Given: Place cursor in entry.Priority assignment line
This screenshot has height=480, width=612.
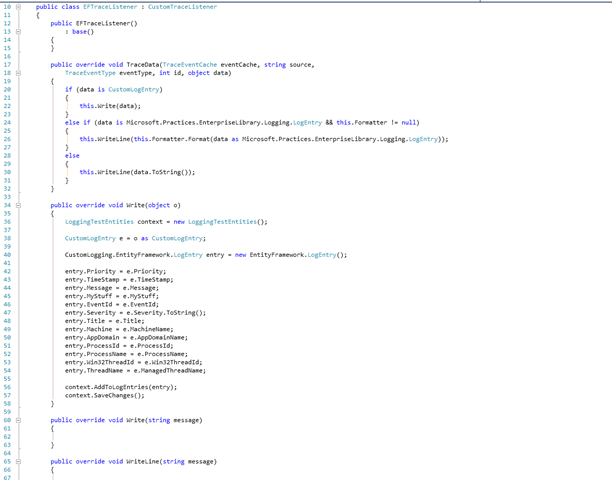Looking at the screenshot, I should coord(115,271).
